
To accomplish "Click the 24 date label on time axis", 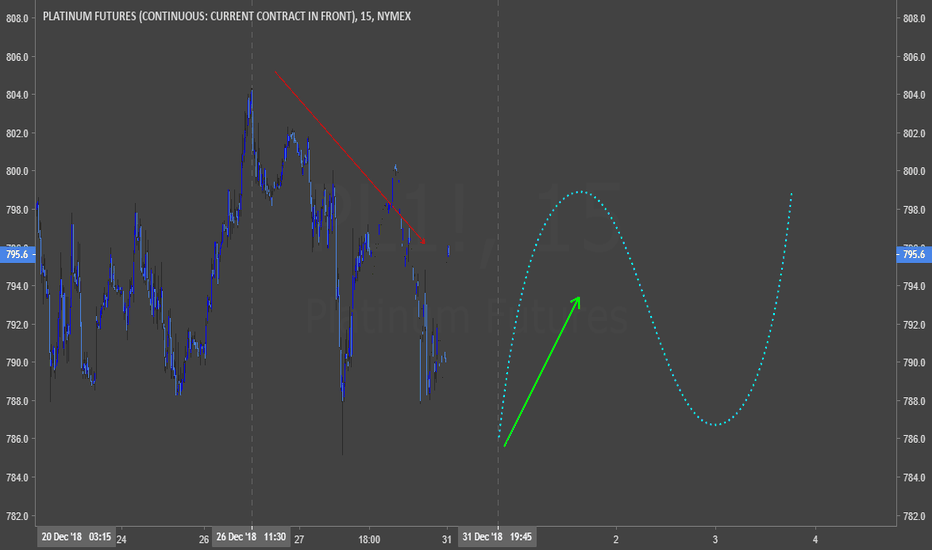I will [121, 539].
